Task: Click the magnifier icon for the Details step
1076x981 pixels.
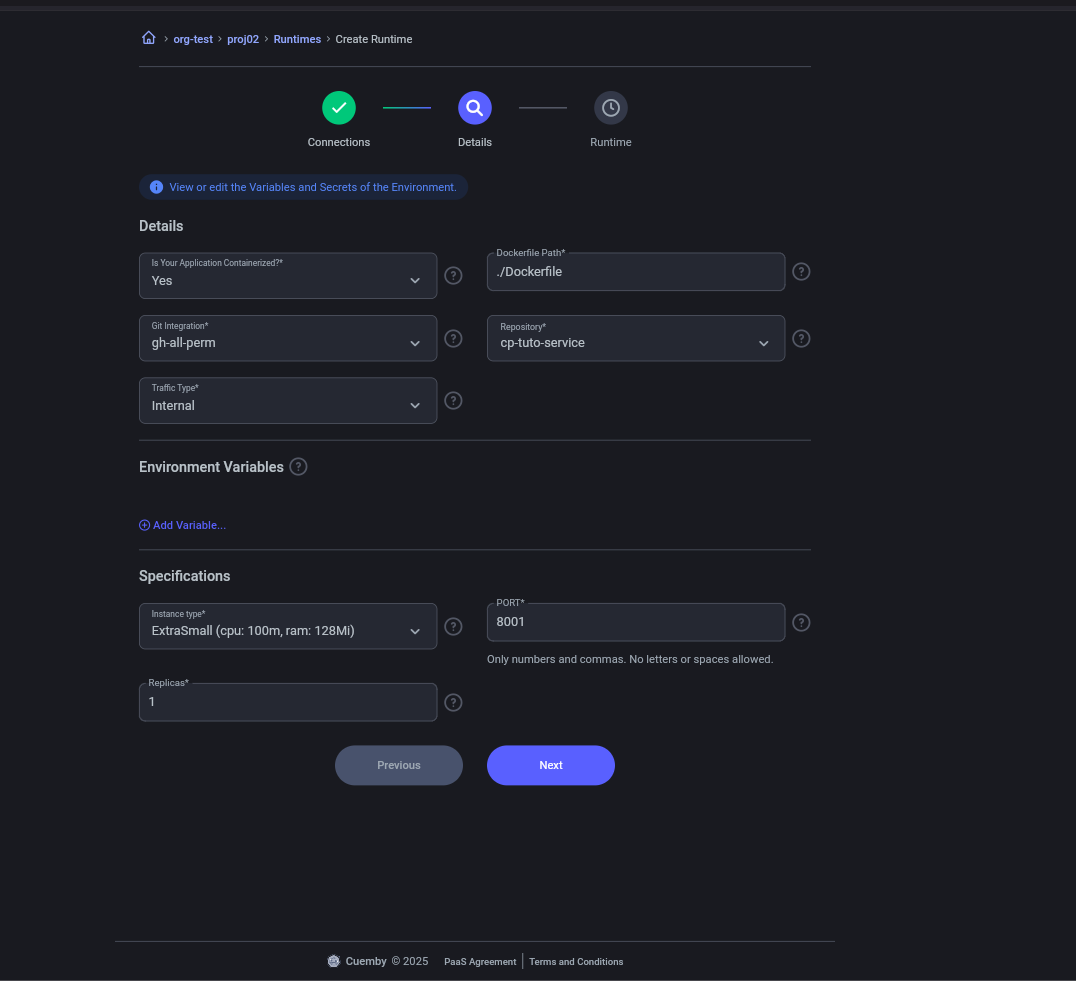Action: click(x=474, y=107)
